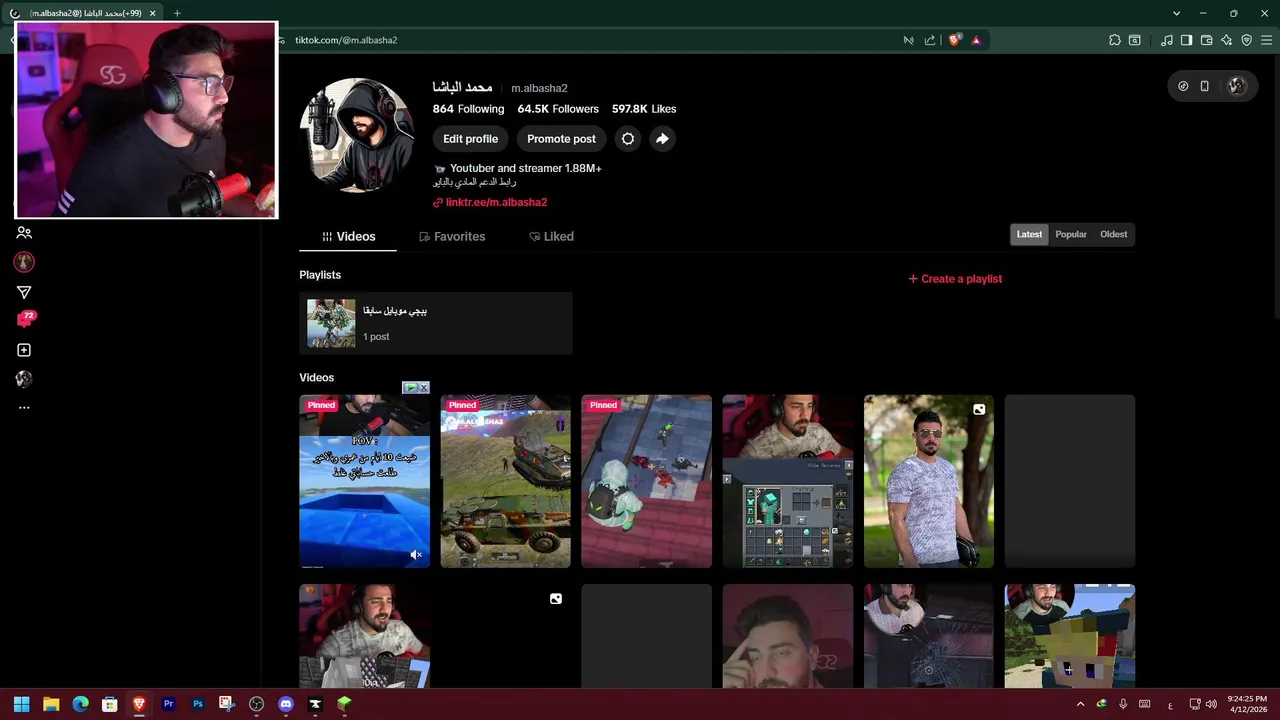Open profile settings gear icon
This screenshot has width=1280, height=720.
pos(628,139)
